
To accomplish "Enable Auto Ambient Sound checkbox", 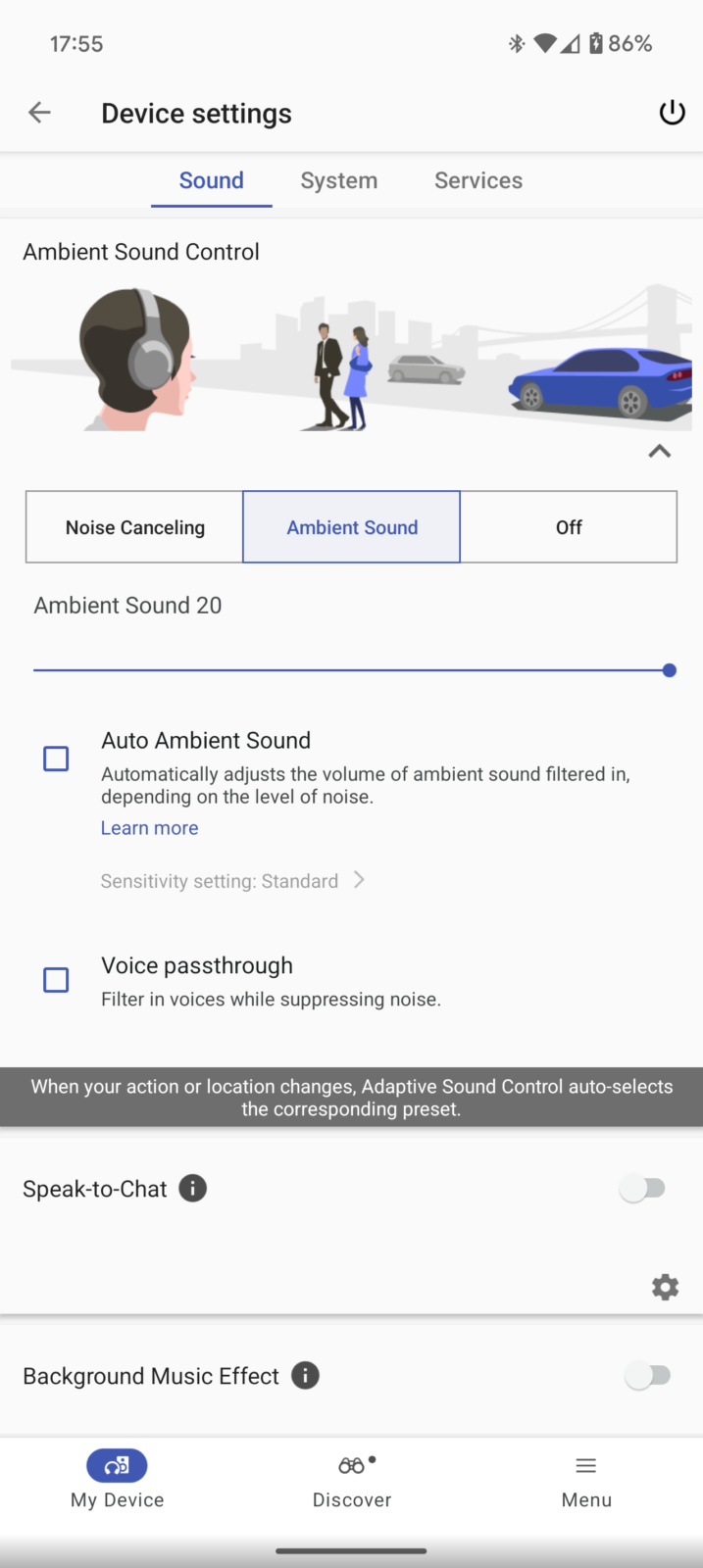I will tap(56, 759).
